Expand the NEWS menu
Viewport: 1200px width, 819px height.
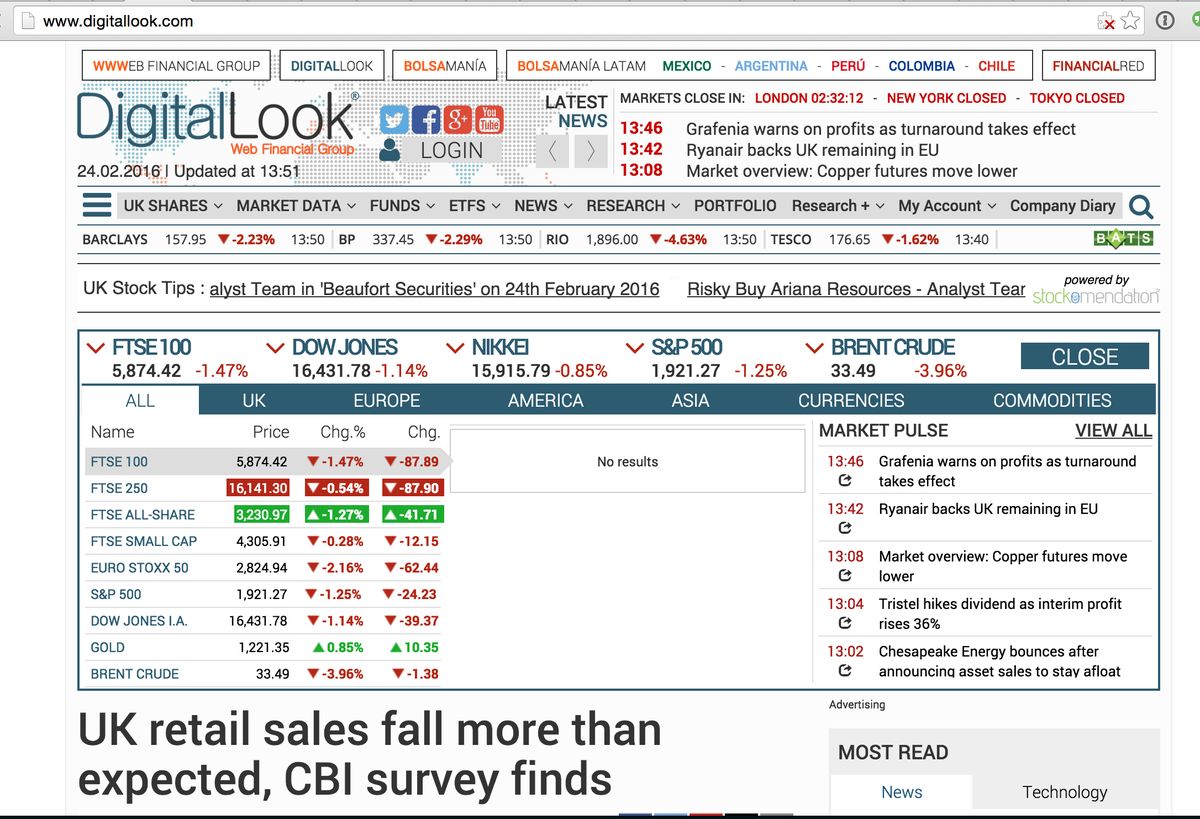coord(543,205)
